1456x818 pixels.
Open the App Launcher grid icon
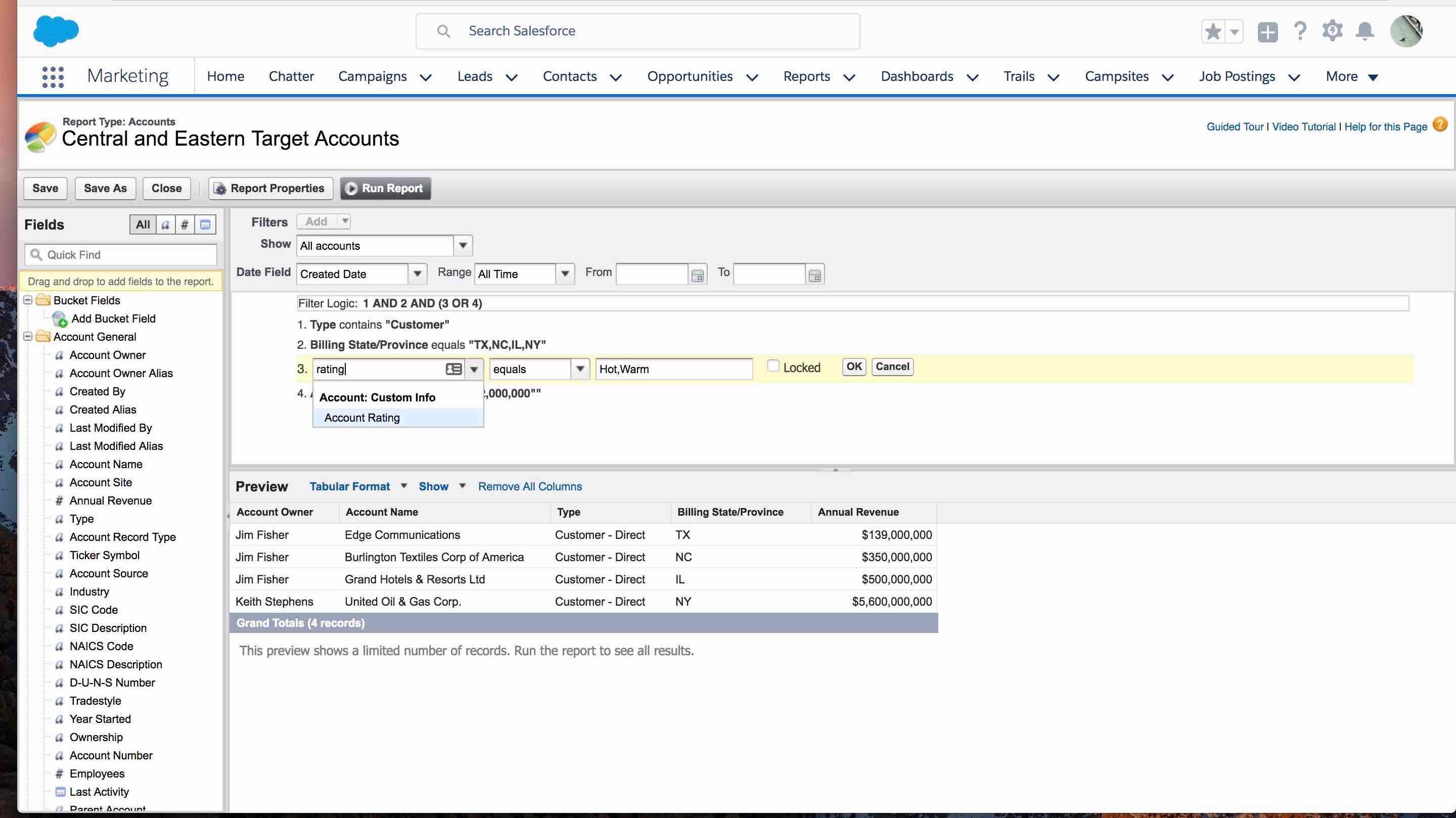pyautogui.click(x=53, y=77)
